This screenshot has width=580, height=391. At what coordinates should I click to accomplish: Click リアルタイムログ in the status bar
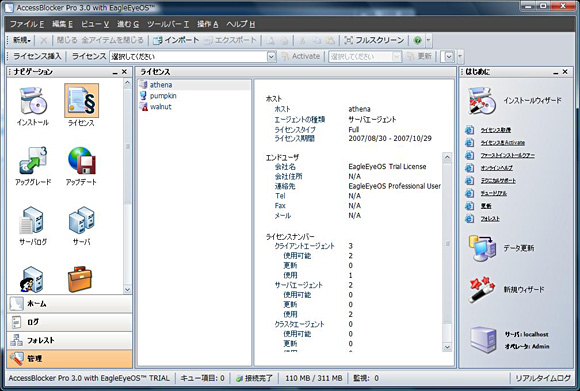coord(543,378)
